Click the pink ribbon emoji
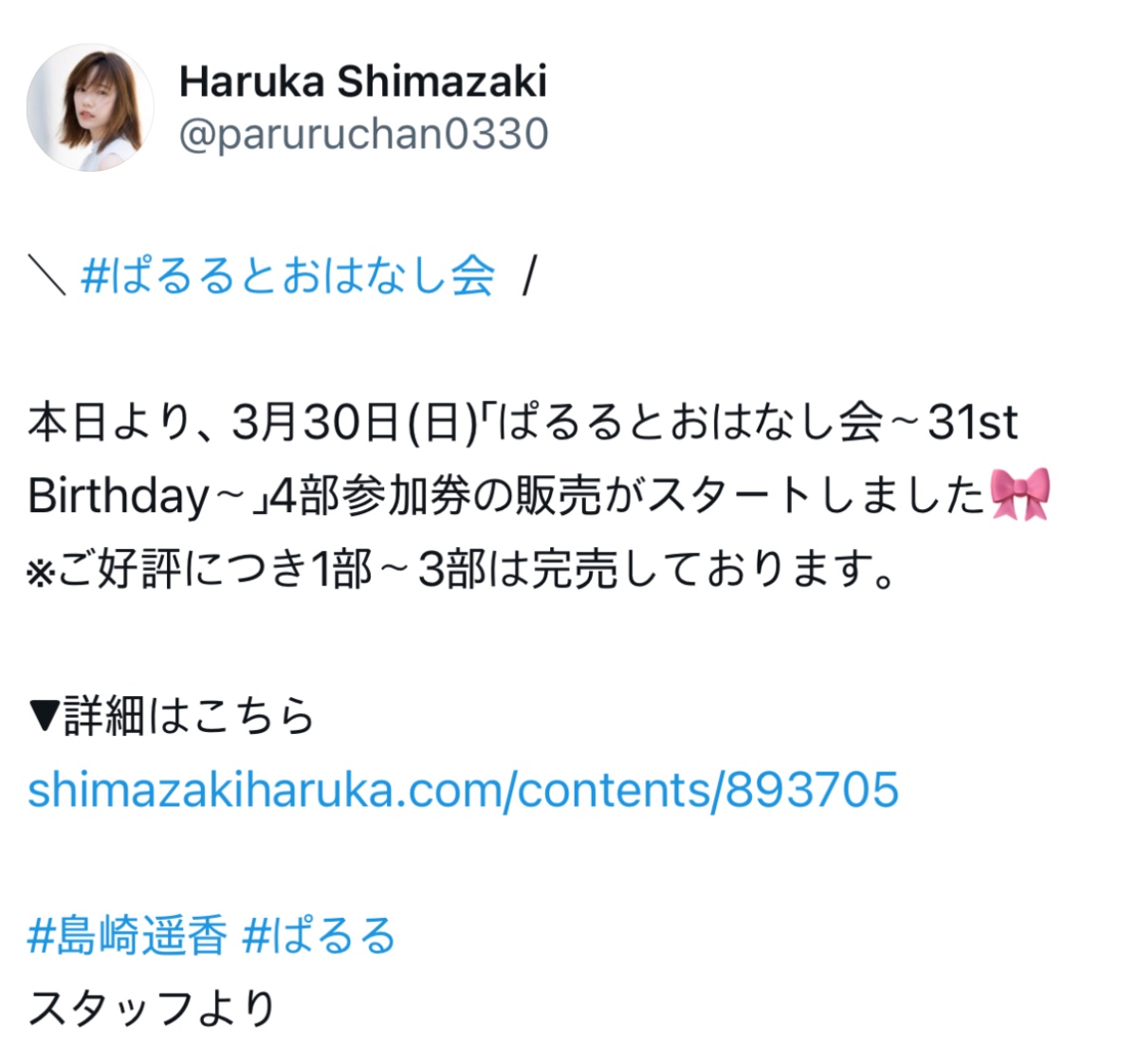Screen dimensions: 1138x1064 [1020, 494]
